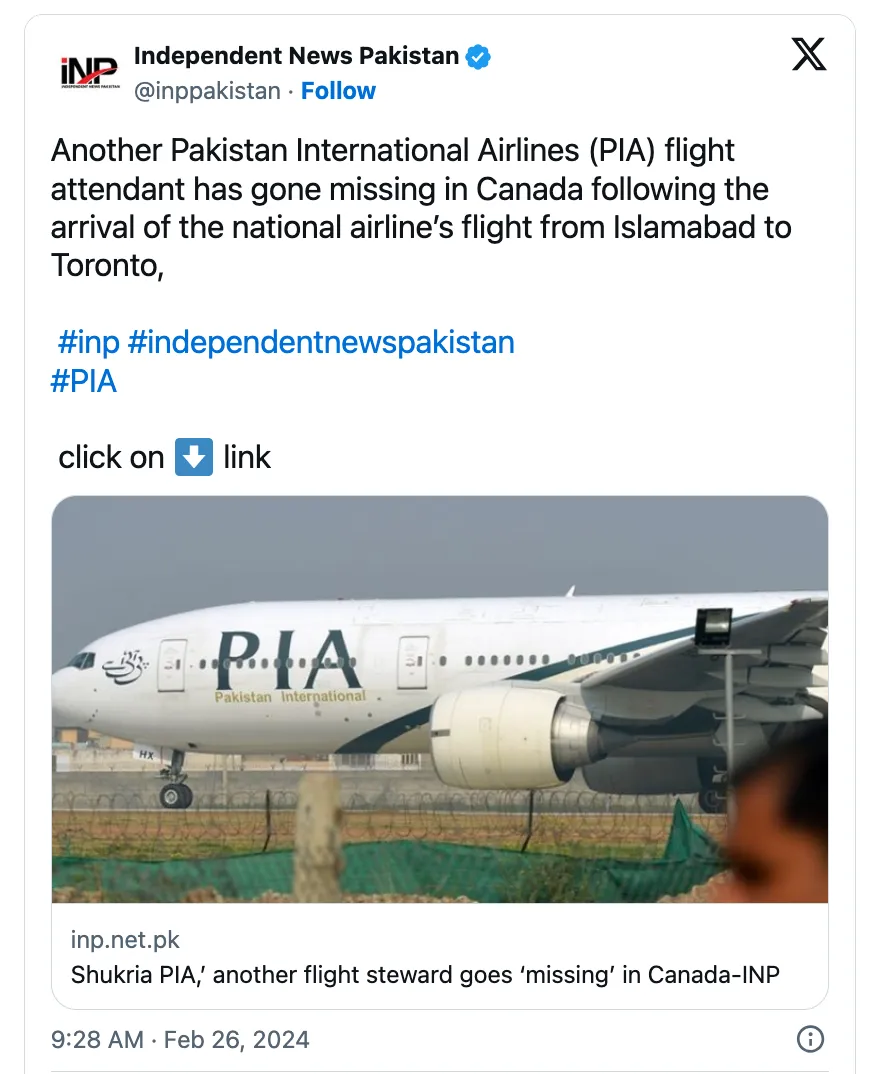Click the 'click on link' text line
This screenshot has width=882, height=1074.
[x=165, y=457]
